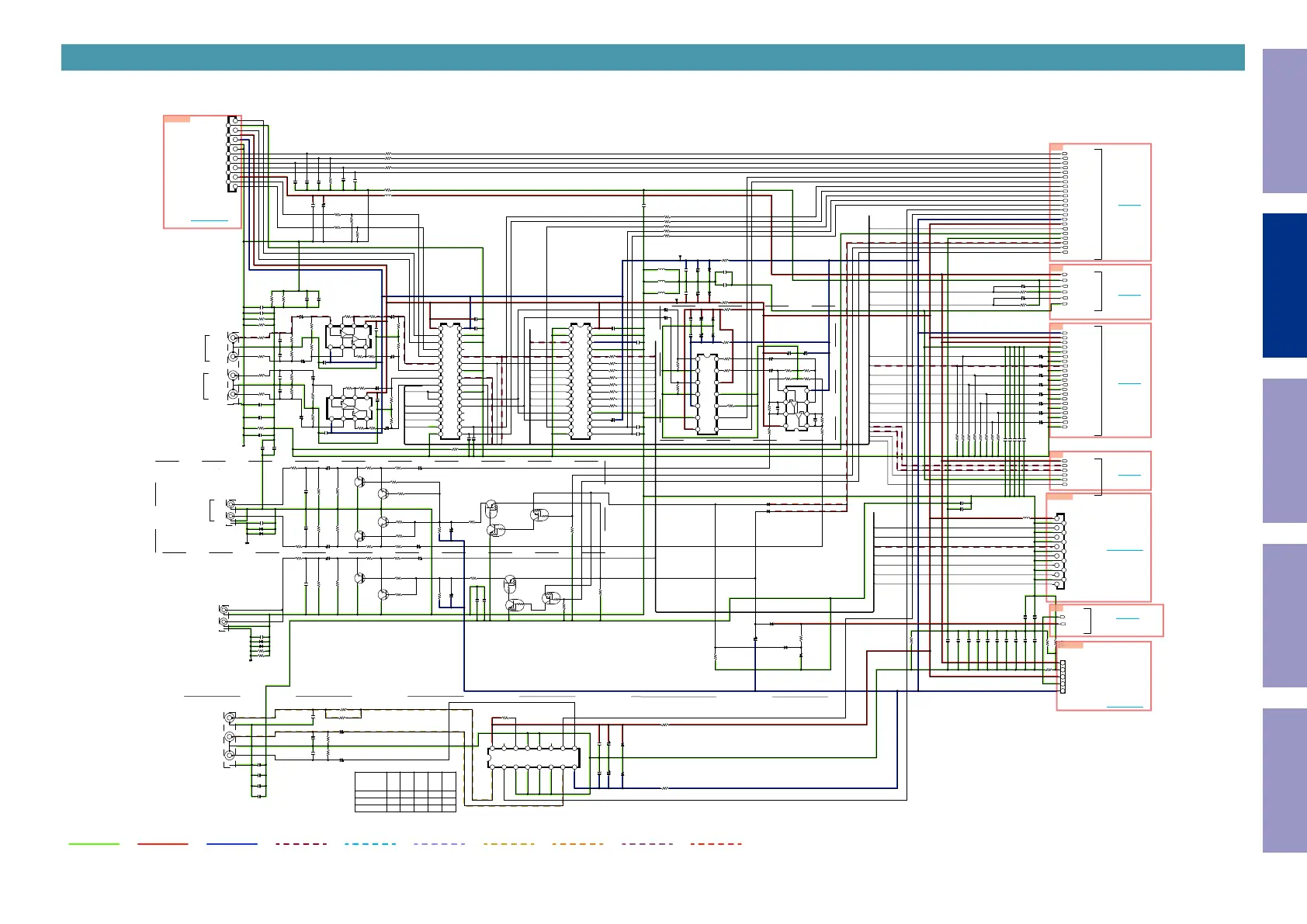Click the orange dashed legend line

tap(577, 844)
